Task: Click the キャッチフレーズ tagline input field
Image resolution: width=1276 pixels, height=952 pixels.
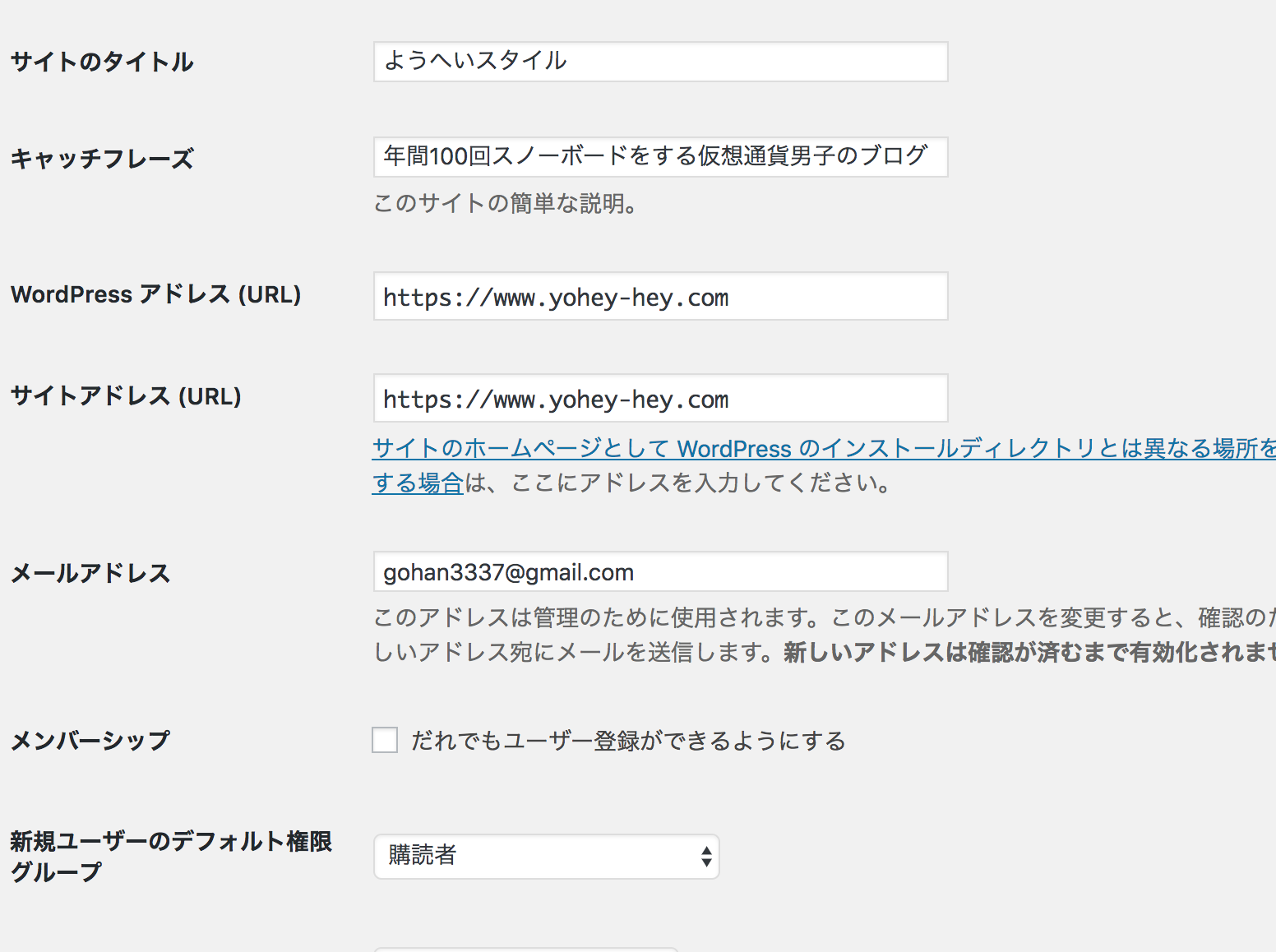Action: (x=660, y=157)
